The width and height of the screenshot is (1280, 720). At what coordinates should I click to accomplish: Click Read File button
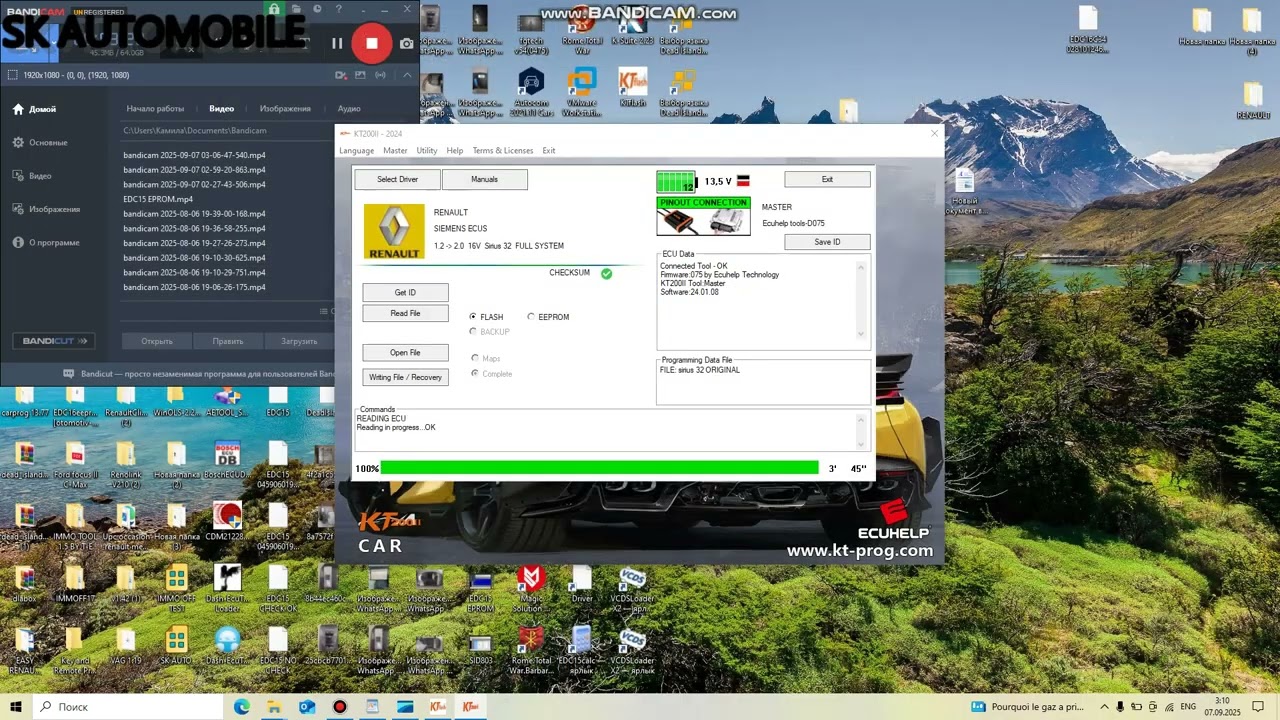point(405,313)
